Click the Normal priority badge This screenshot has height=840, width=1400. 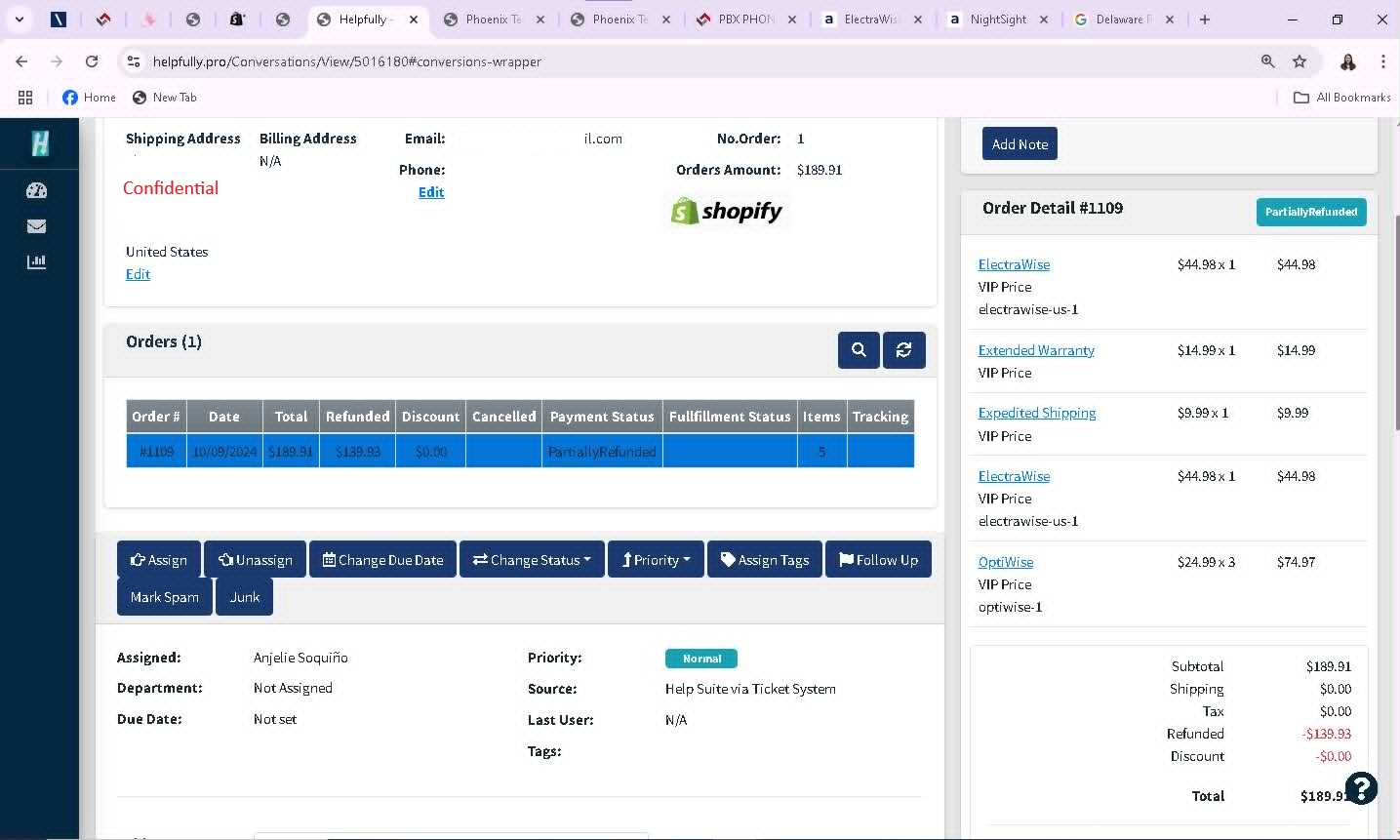point(701,659)
